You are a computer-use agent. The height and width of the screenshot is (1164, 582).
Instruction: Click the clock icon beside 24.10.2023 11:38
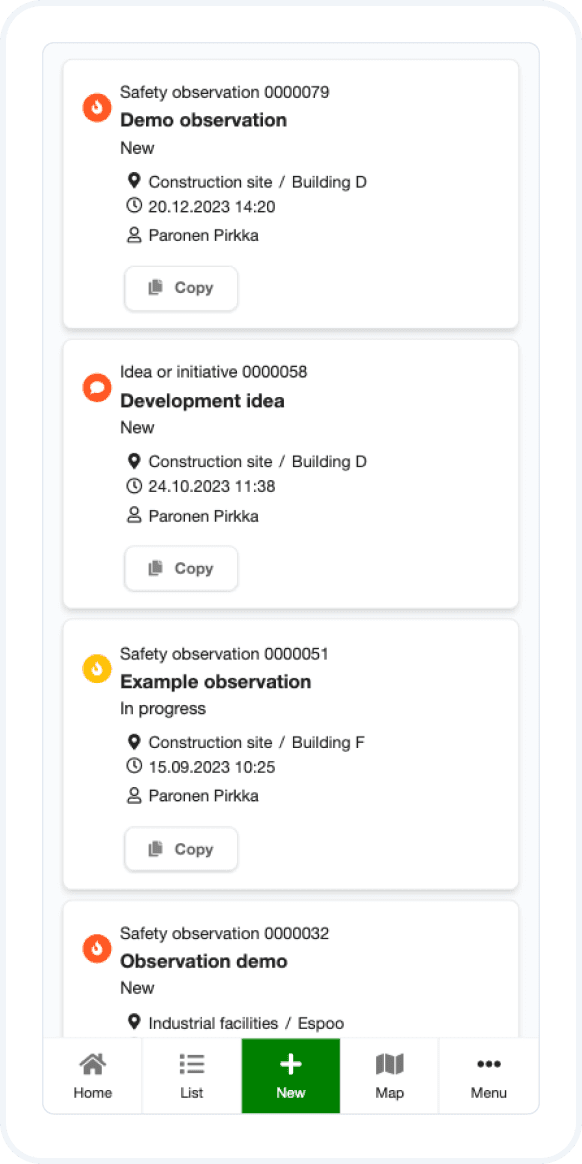(134, 486)
